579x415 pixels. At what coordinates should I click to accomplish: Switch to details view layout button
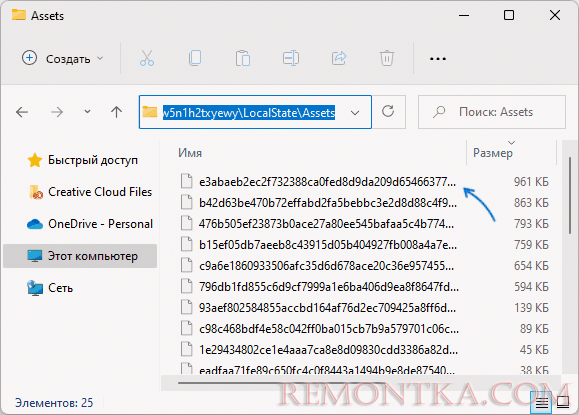(x=541, y=402)
